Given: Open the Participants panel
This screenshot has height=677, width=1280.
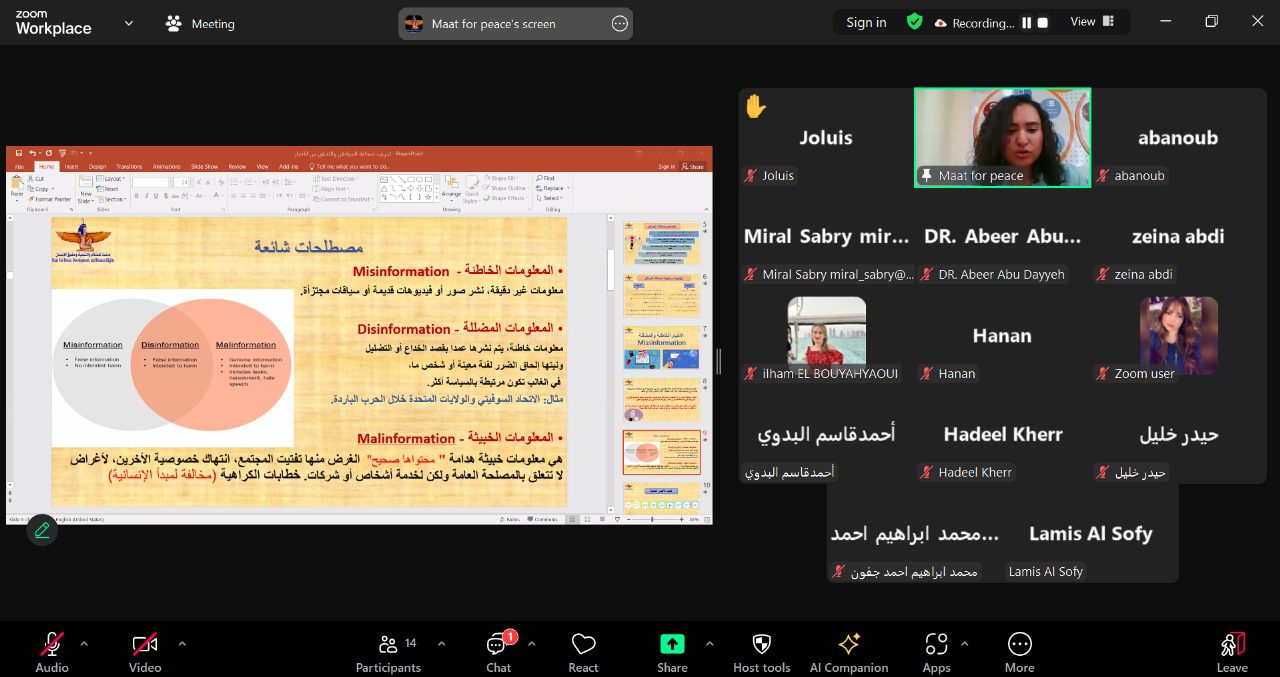Looking at the screenshot, I should pos(388,645).
